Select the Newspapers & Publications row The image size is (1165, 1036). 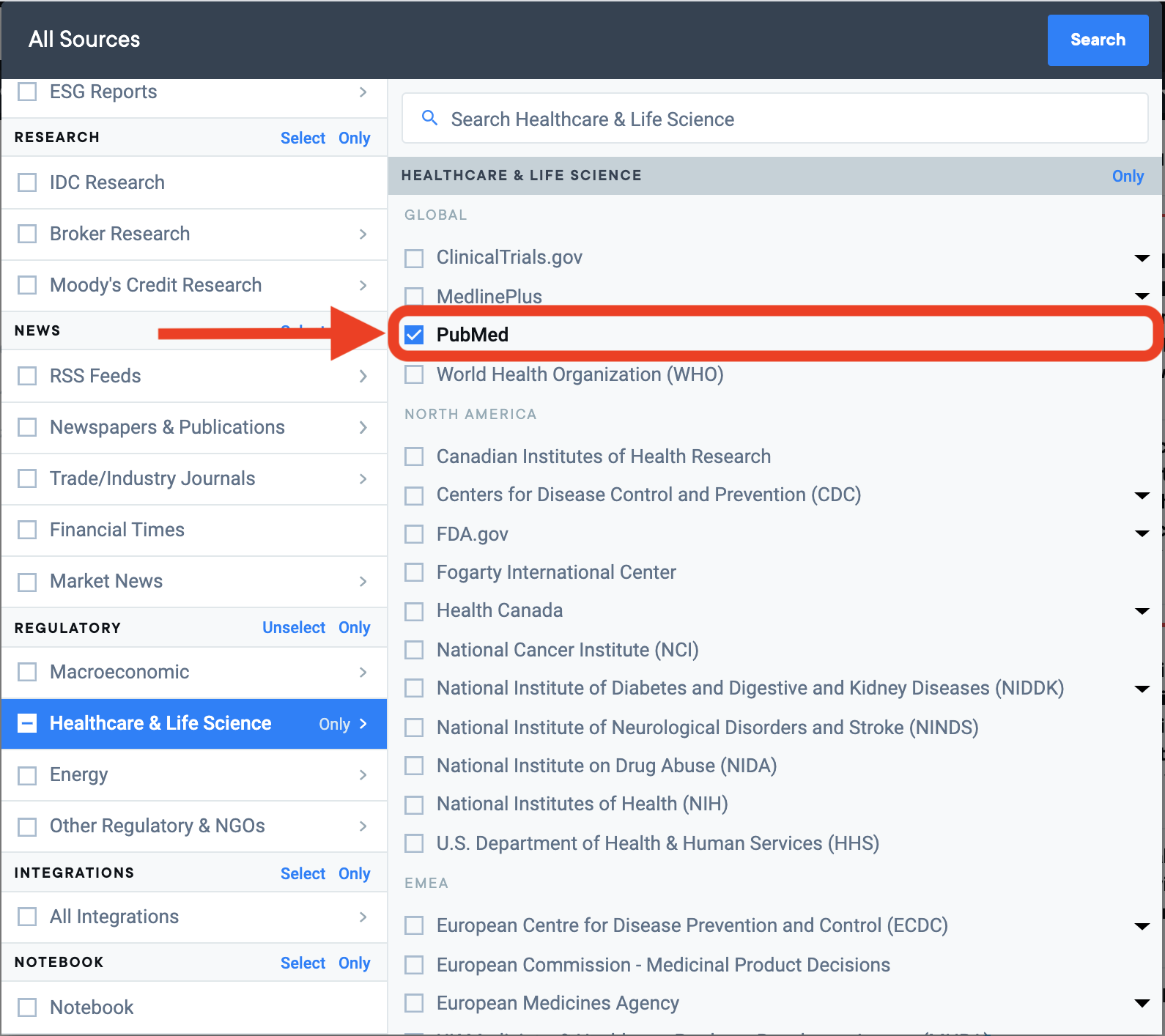pyautogui.click(x=194, y=428)
